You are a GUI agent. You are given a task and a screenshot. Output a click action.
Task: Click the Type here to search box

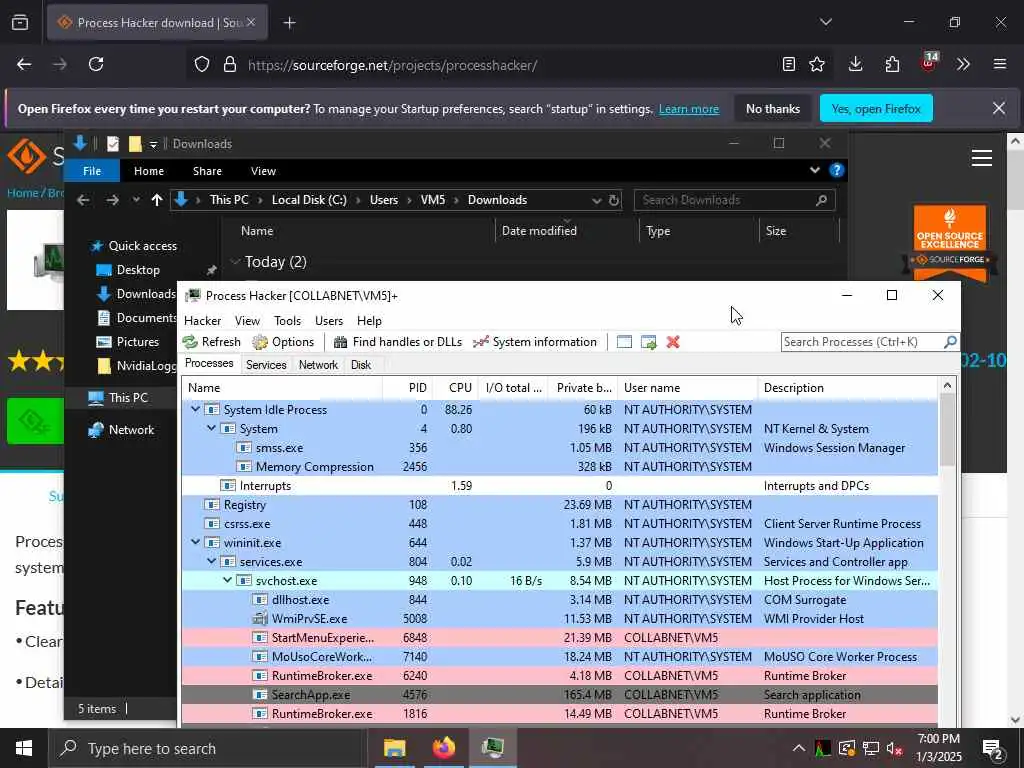[x=208, y=748]
